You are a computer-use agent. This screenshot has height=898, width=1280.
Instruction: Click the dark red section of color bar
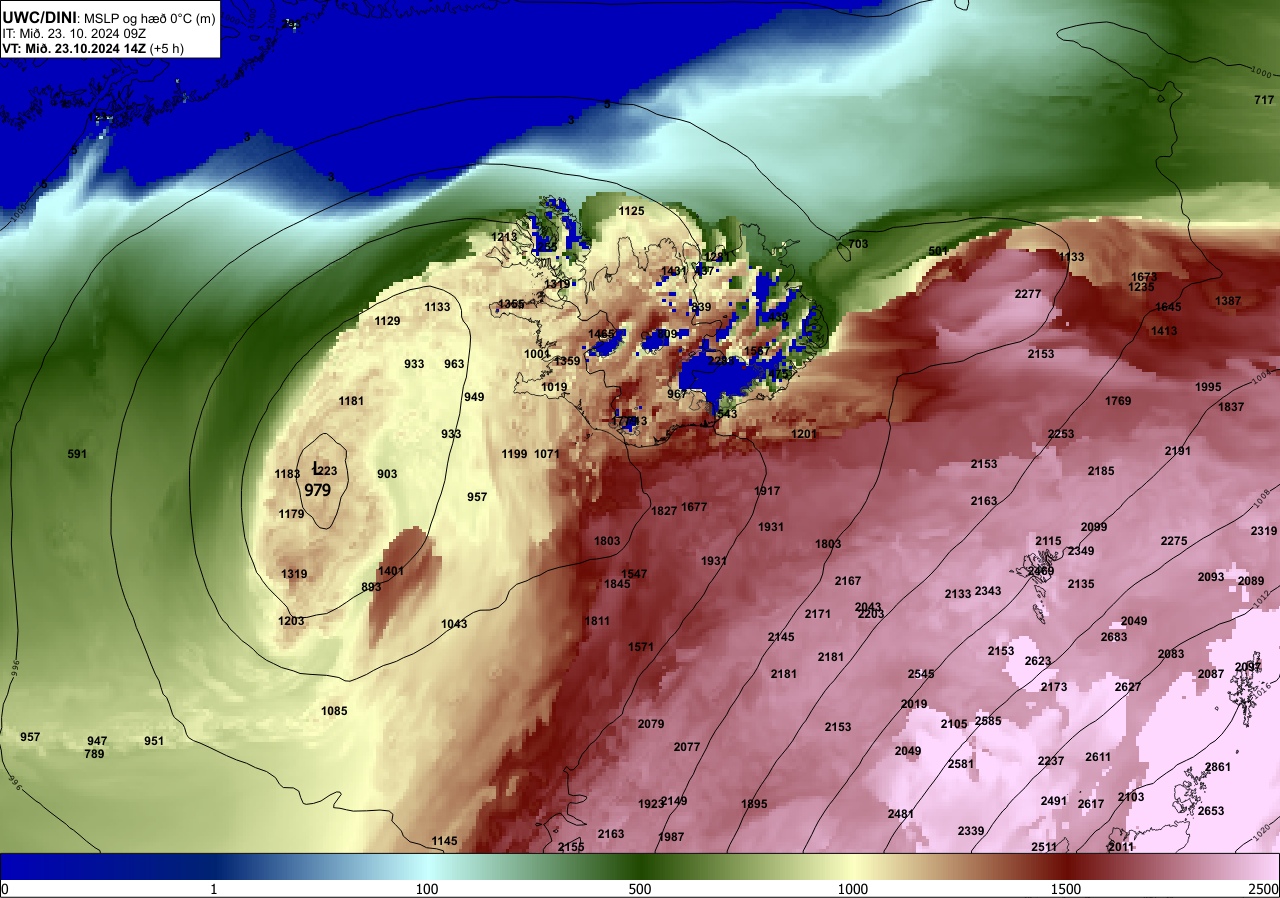pyautogui.click(x=1066, y=866)
